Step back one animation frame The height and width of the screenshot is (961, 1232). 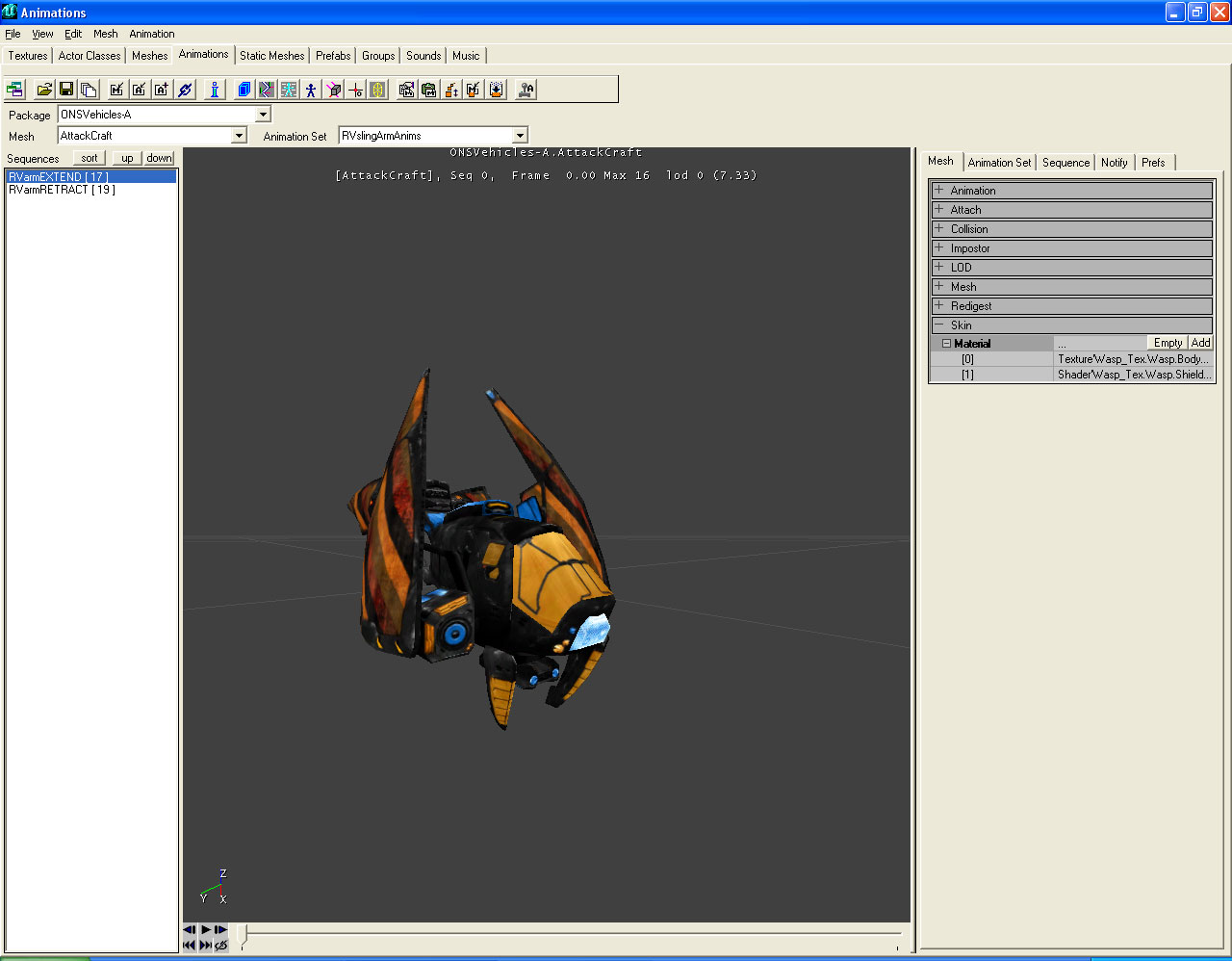pos(190,929)
